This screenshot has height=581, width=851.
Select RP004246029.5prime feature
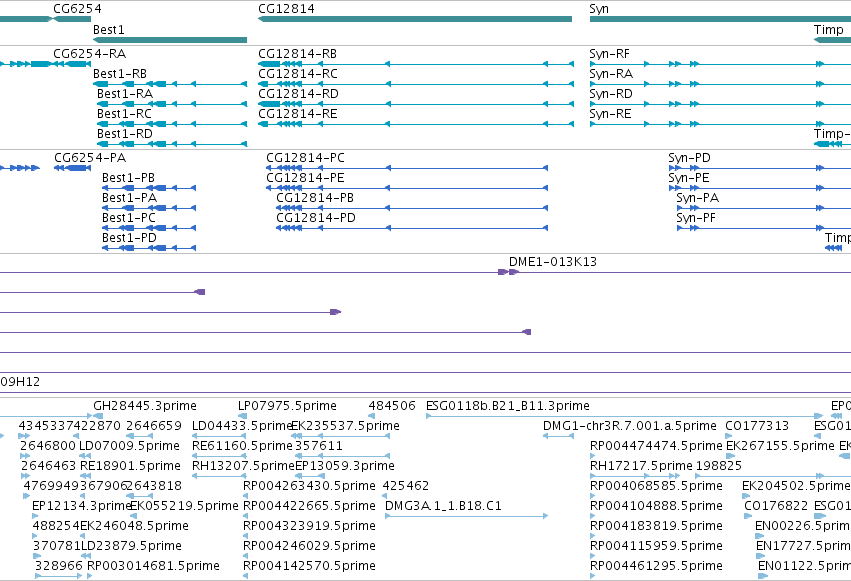click(246, 556)
